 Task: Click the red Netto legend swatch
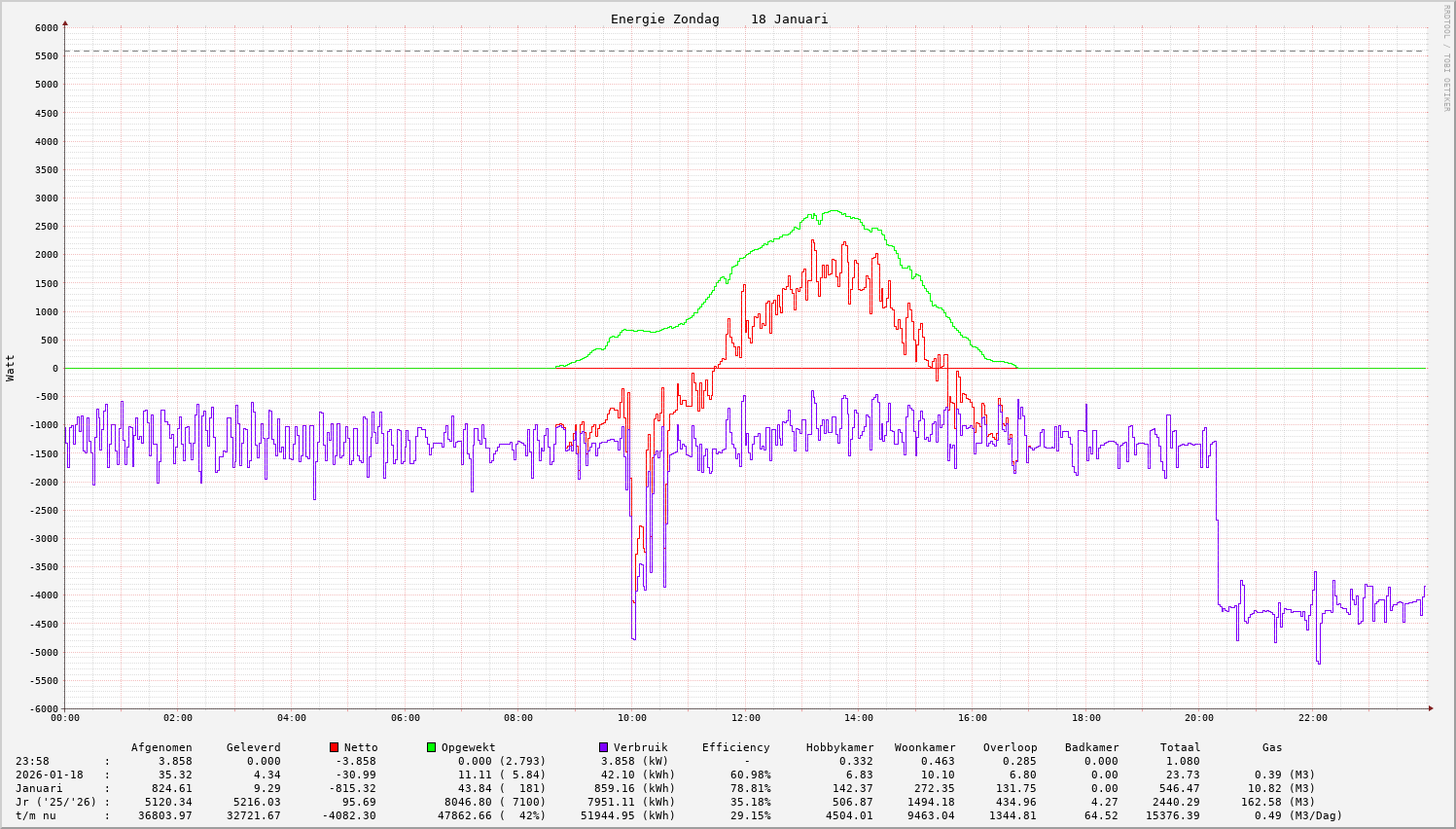click(335, 747)
